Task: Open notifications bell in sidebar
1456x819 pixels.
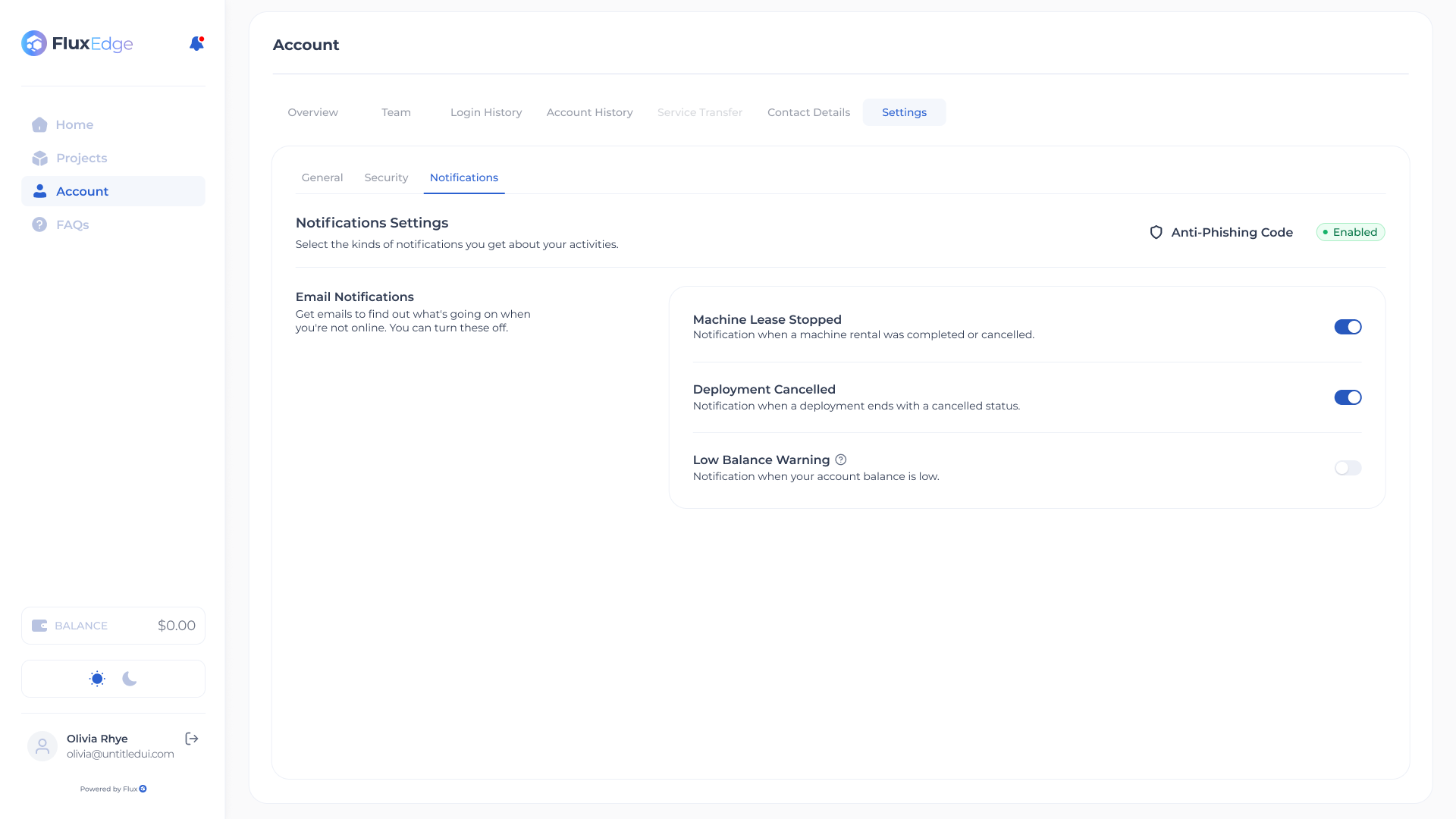Action: pyautogui.click(x=196, y=43)
